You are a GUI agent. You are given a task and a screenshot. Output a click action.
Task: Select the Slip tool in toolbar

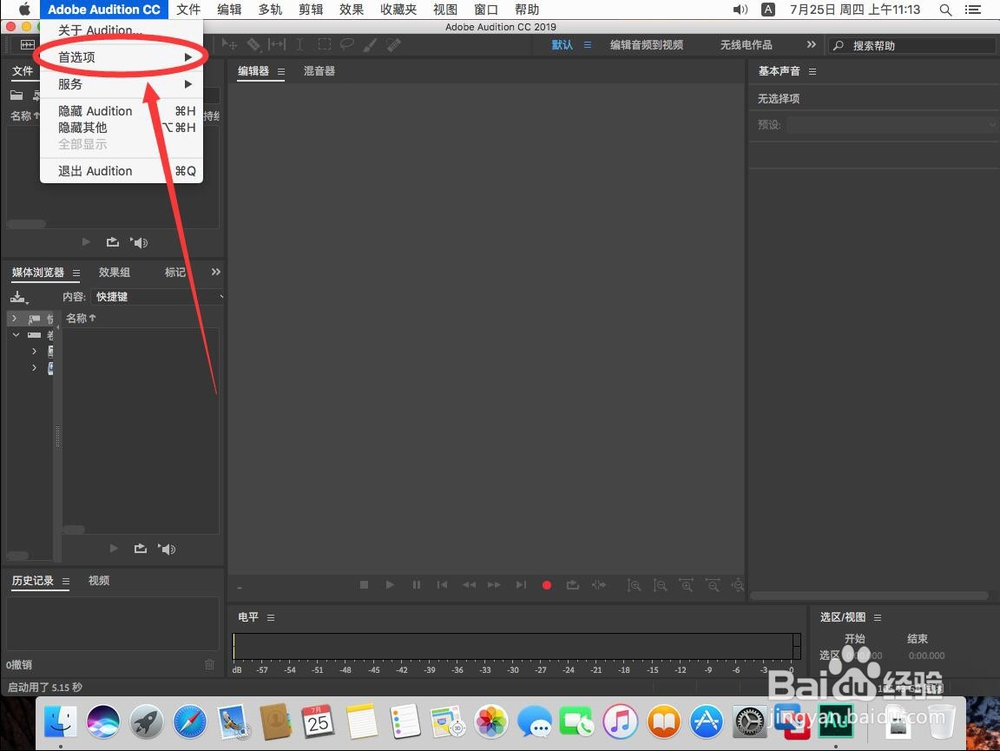[277, 44]
